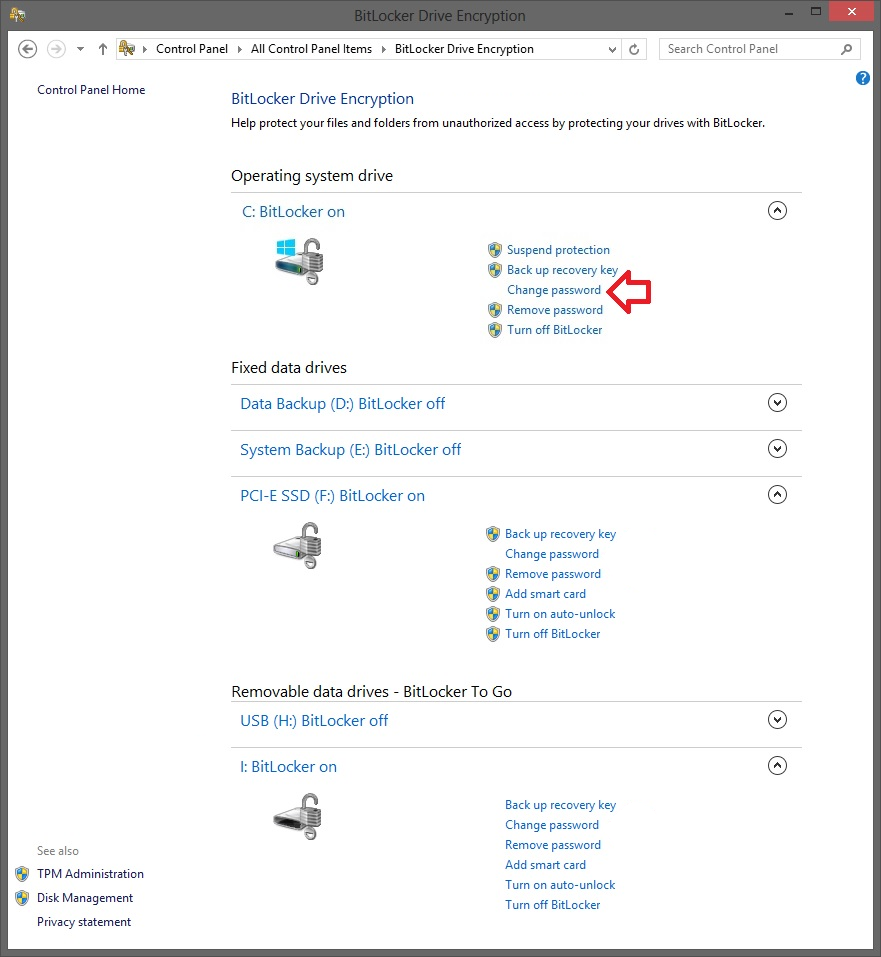Open TPM Administration link
The height and width of the screenshot is (957, 881).
click(90, 874)
